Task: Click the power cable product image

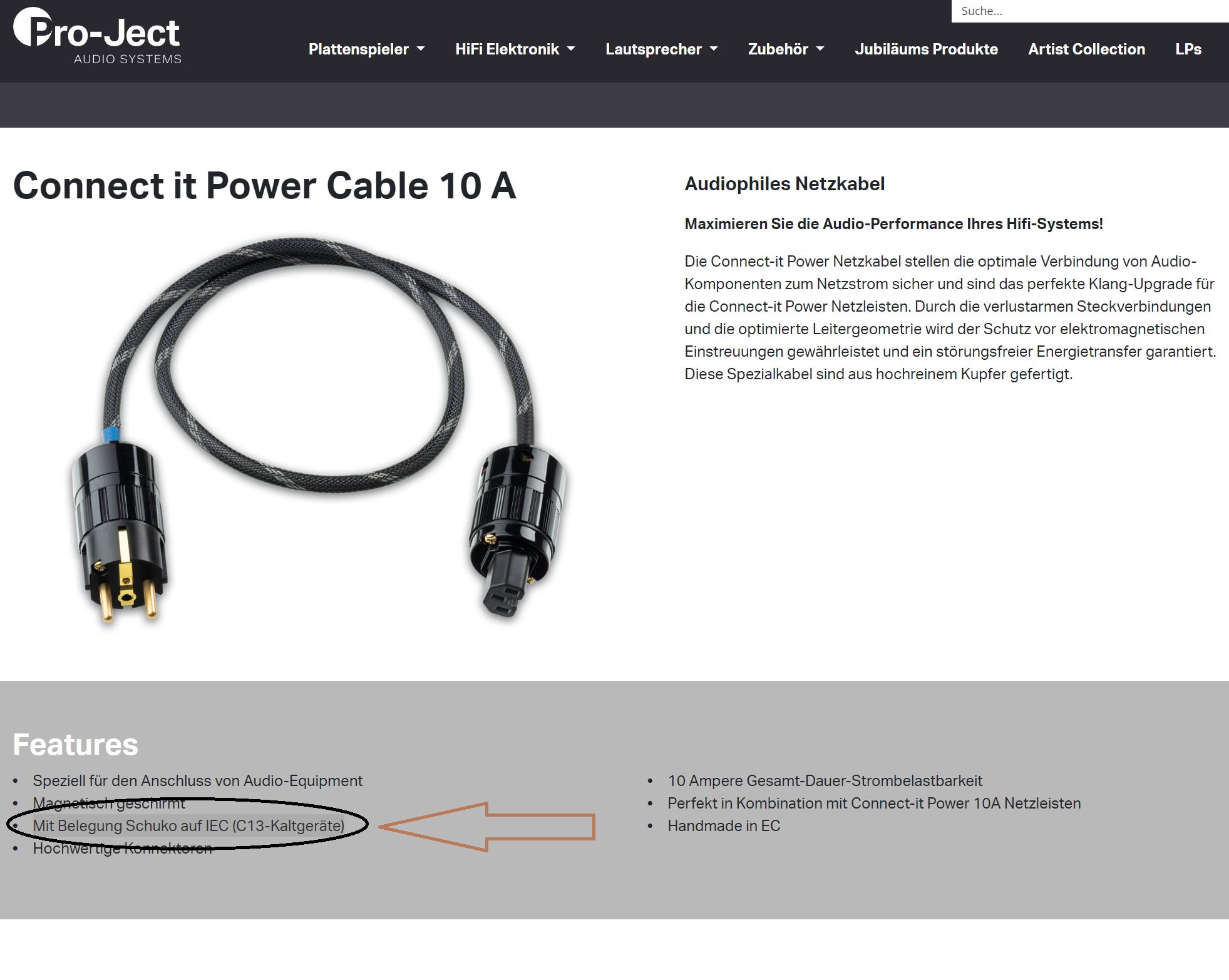Action: (319, 431)
